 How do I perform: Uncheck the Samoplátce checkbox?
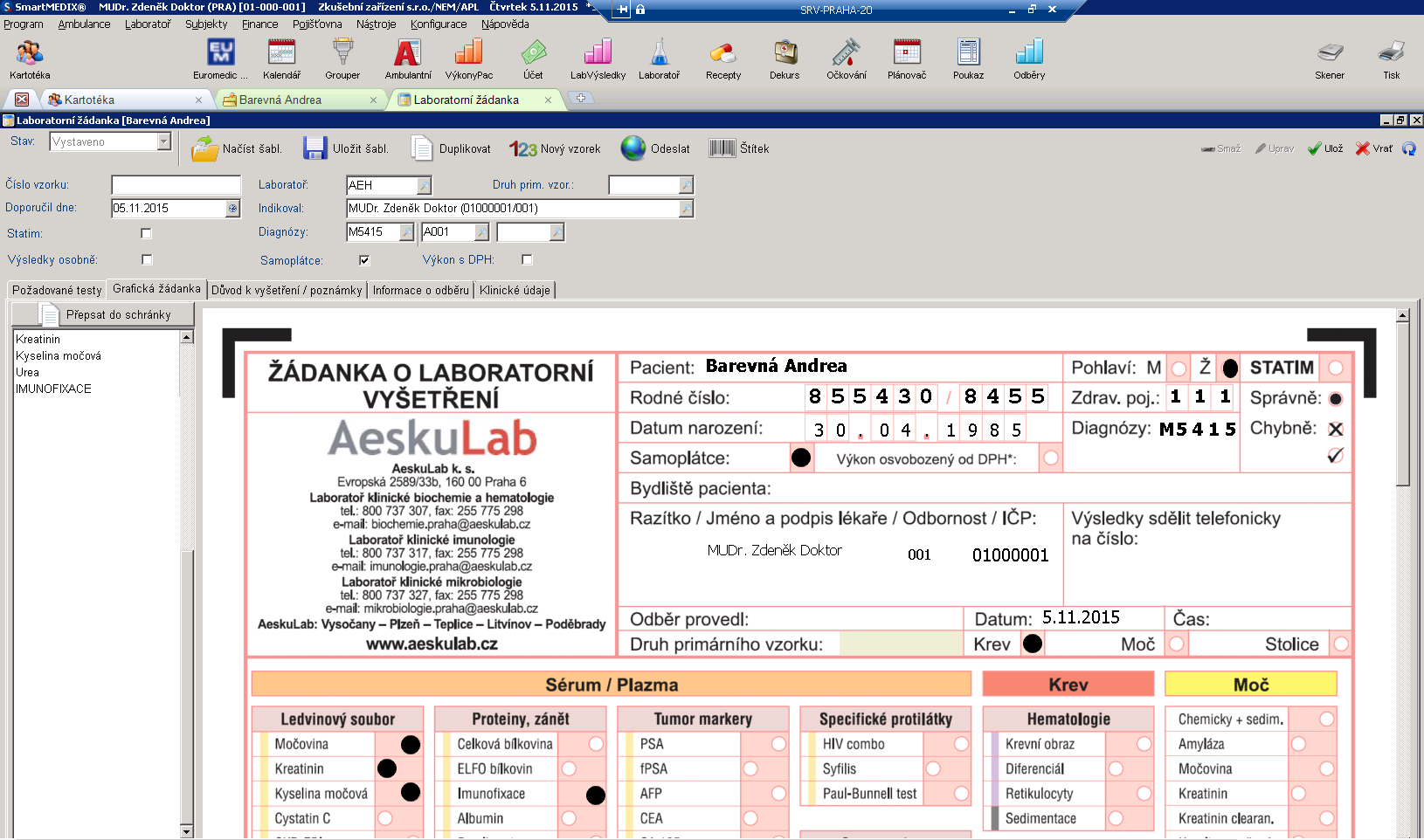(364, 260)
